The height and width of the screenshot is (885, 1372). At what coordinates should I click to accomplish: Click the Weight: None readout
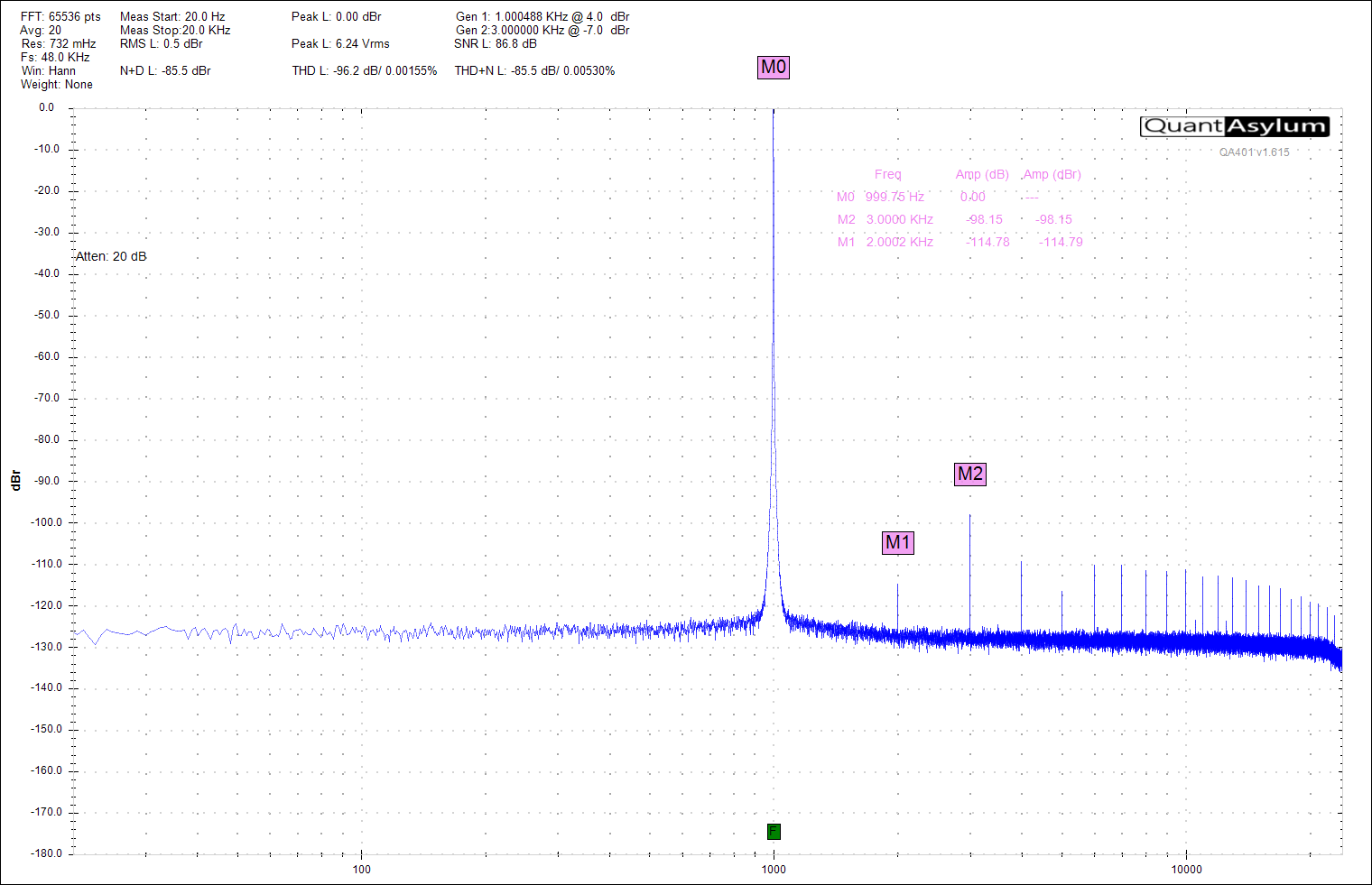[57, 84]
